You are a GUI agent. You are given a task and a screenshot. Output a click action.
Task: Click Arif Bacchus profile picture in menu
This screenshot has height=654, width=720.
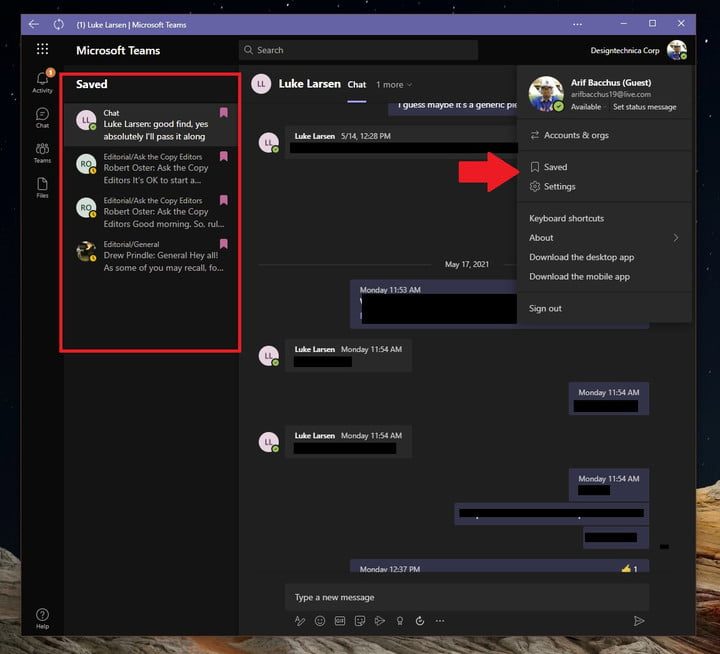tap(546, 94)
